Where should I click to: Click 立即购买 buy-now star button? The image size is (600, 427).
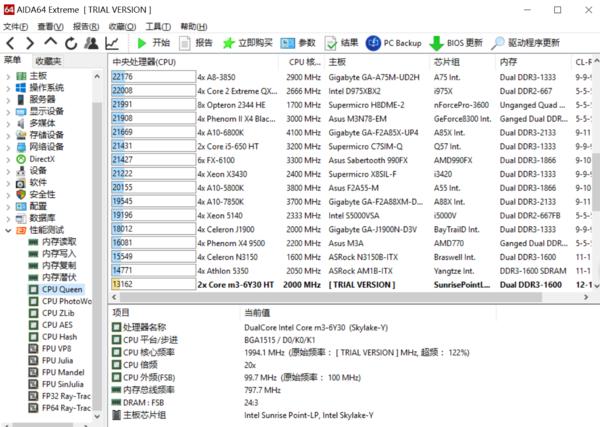[248, 43]
